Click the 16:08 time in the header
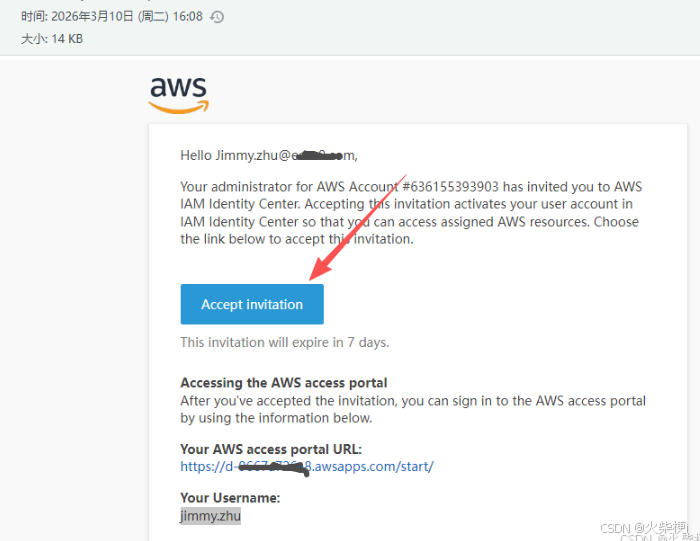 [188, 17]
